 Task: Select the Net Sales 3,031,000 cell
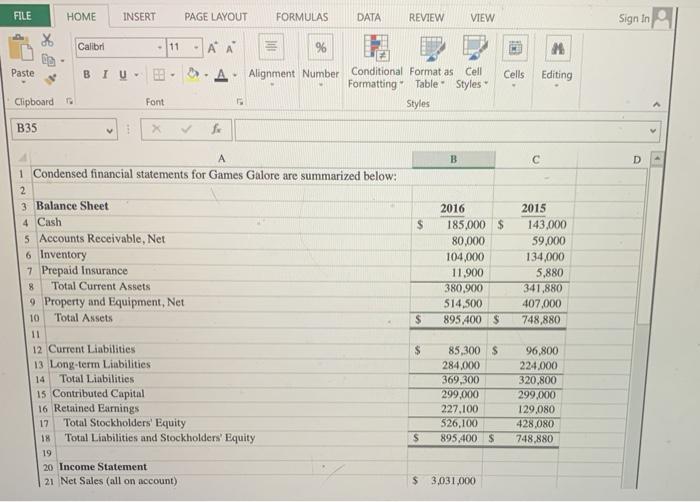[x=445, y=481]
